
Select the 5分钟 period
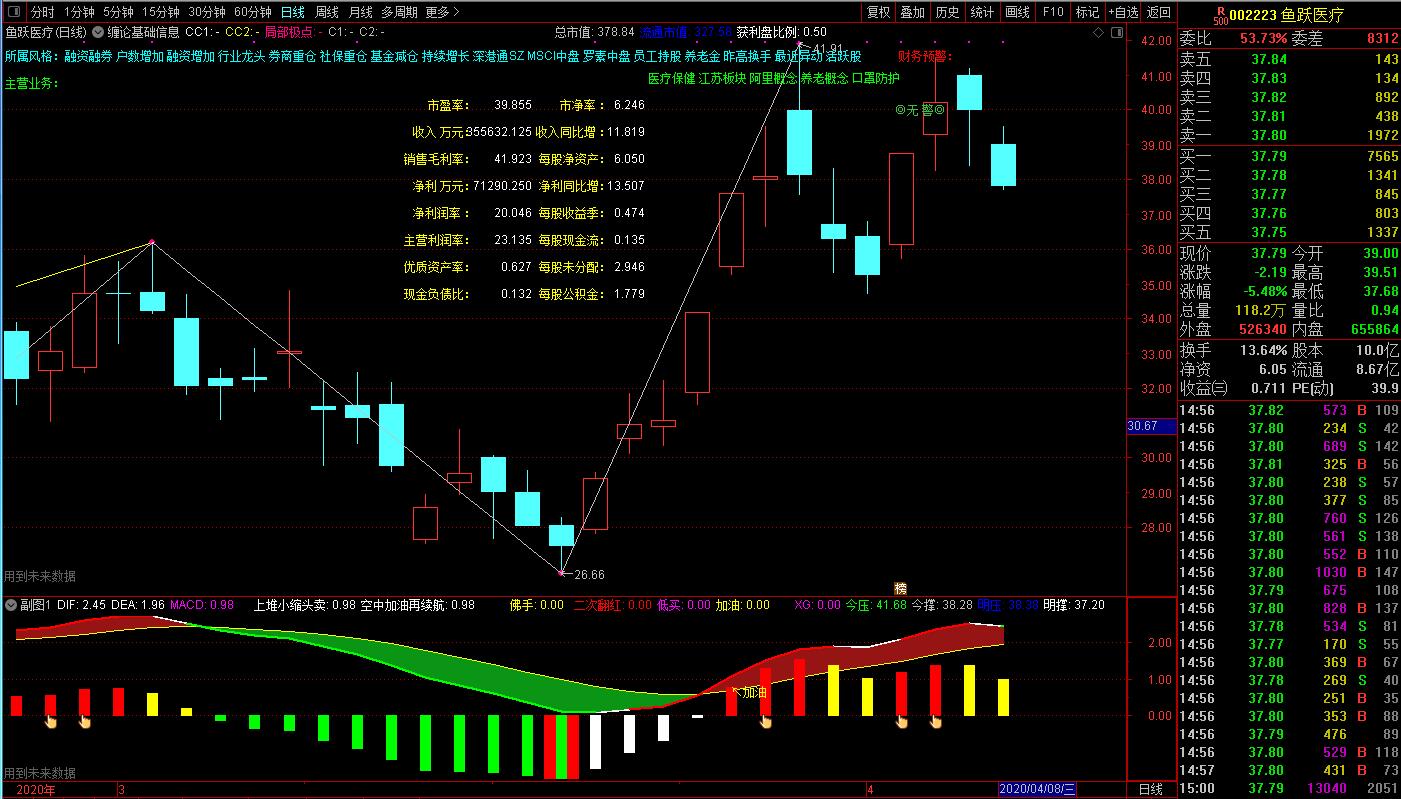(x=118, y=12)
